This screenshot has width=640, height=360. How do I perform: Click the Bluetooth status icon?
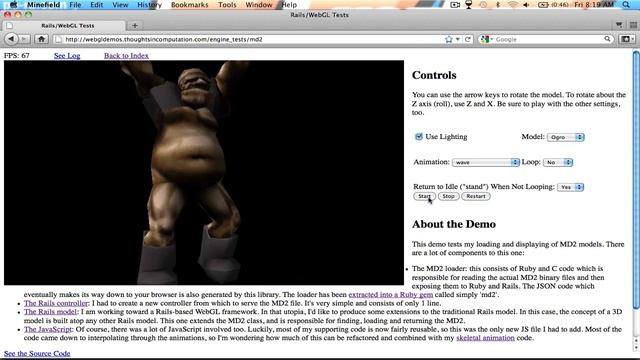tap(498, 4)
